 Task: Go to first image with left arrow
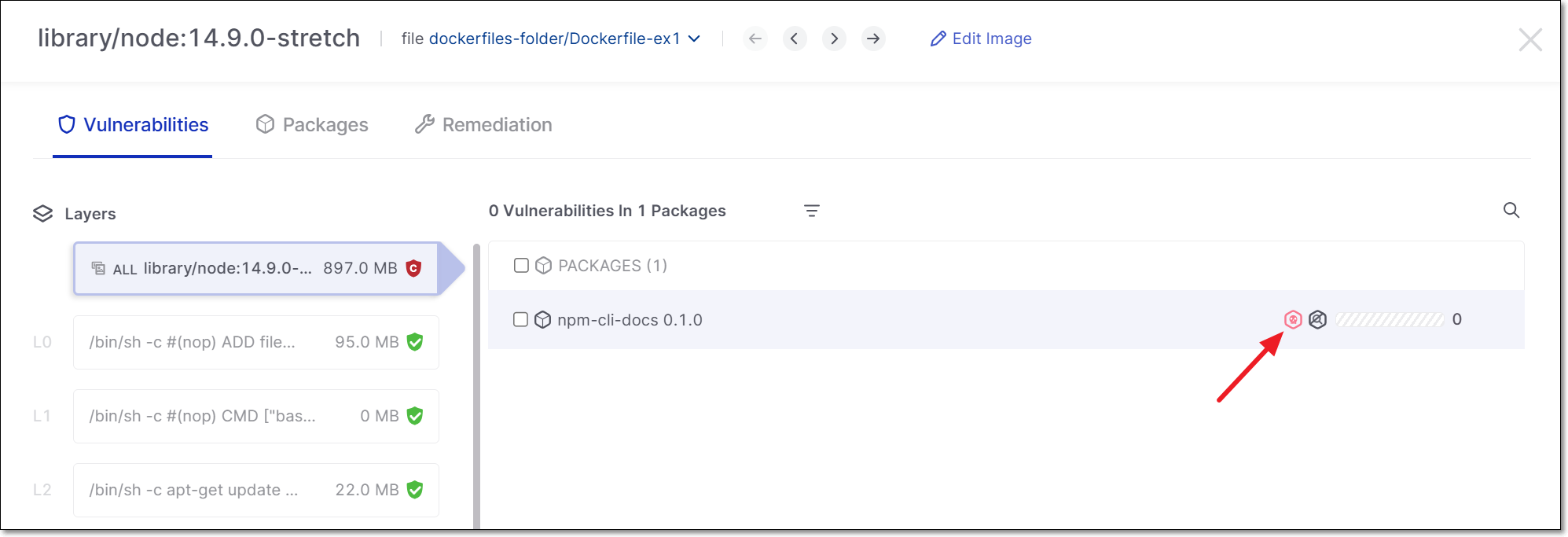pyautogui.click(x=755, y=39)
